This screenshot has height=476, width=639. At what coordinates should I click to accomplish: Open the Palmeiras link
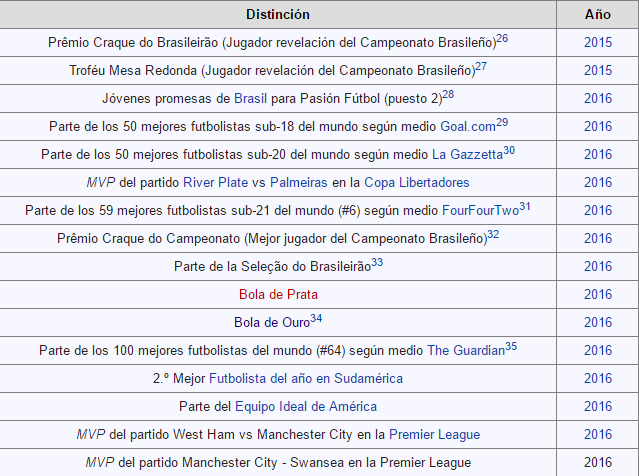[x=301, y=183]
